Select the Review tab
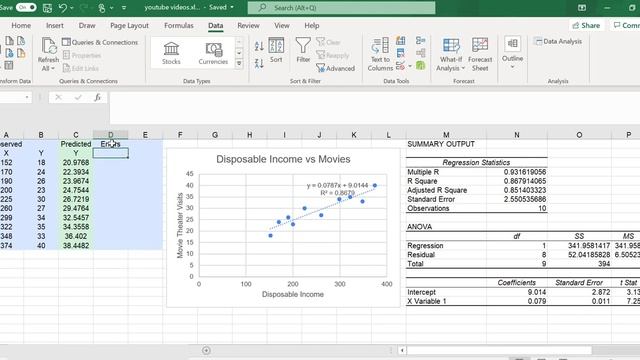Image resolution: width=640 pixels, height=360 pixels. pos(248,25)
